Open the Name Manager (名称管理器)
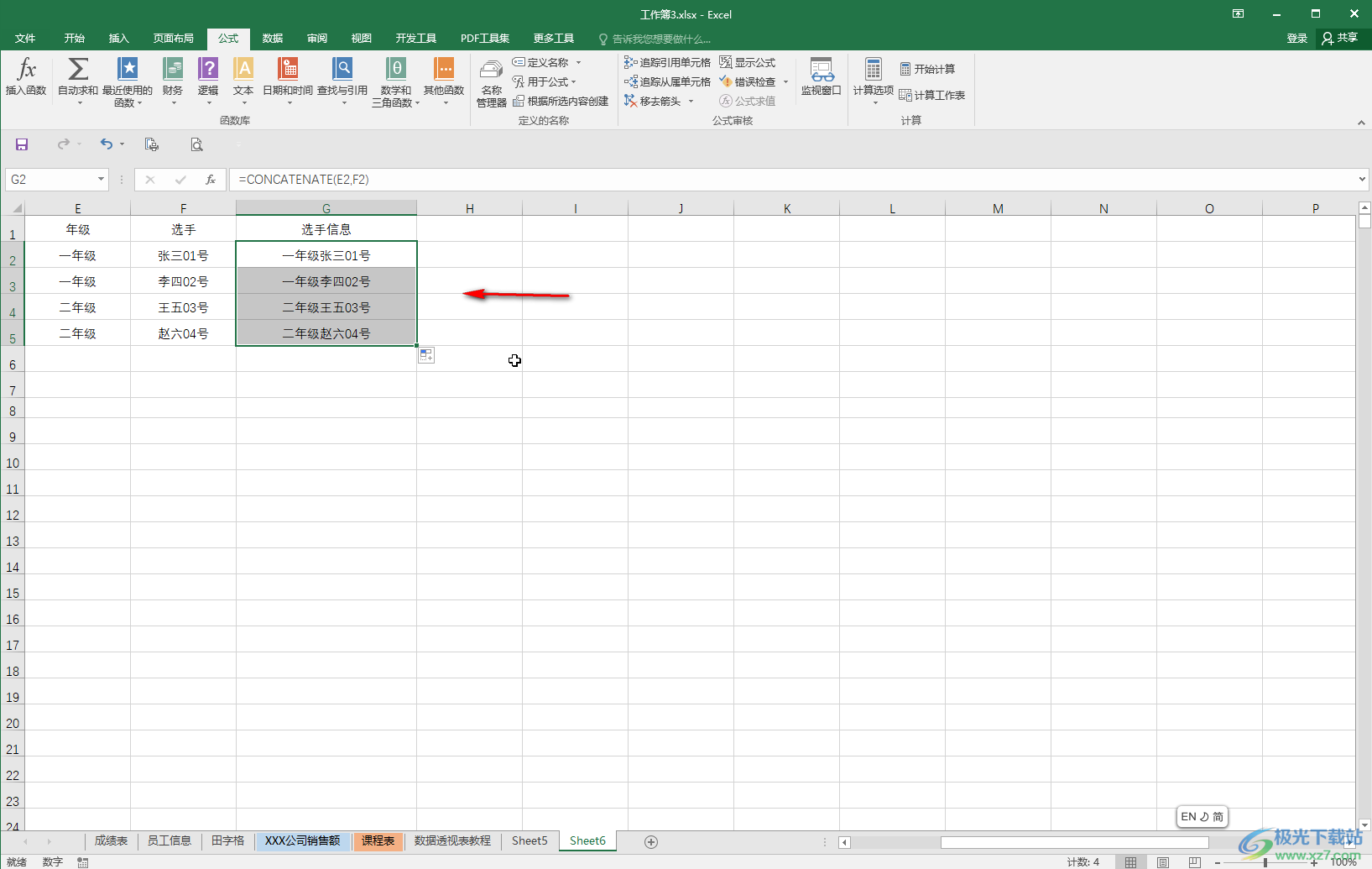The width and height of the screenshot is (1372, 869). (x=492, y=82)
